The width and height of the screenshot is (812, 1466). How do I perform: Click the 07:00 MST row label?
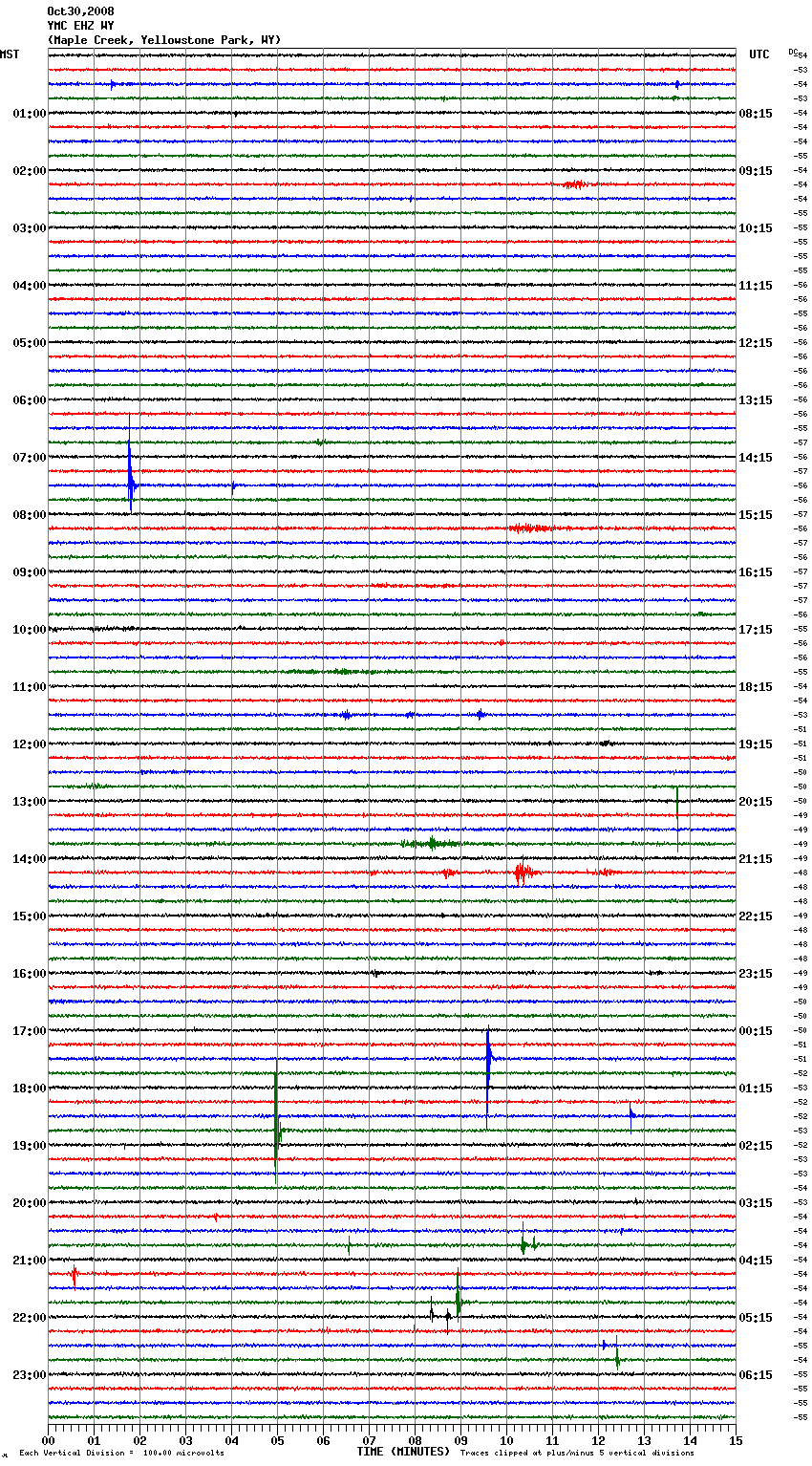click(x=30, y=458)
